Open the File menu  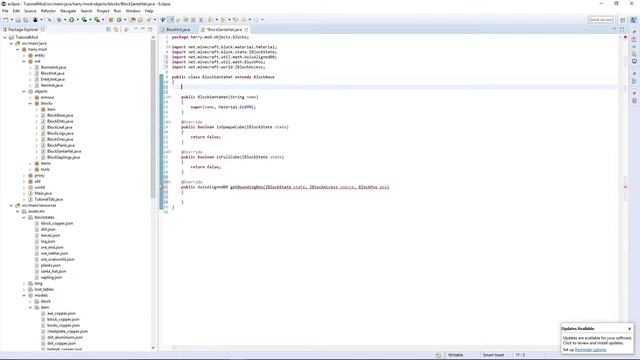click(x=5, y=11)
